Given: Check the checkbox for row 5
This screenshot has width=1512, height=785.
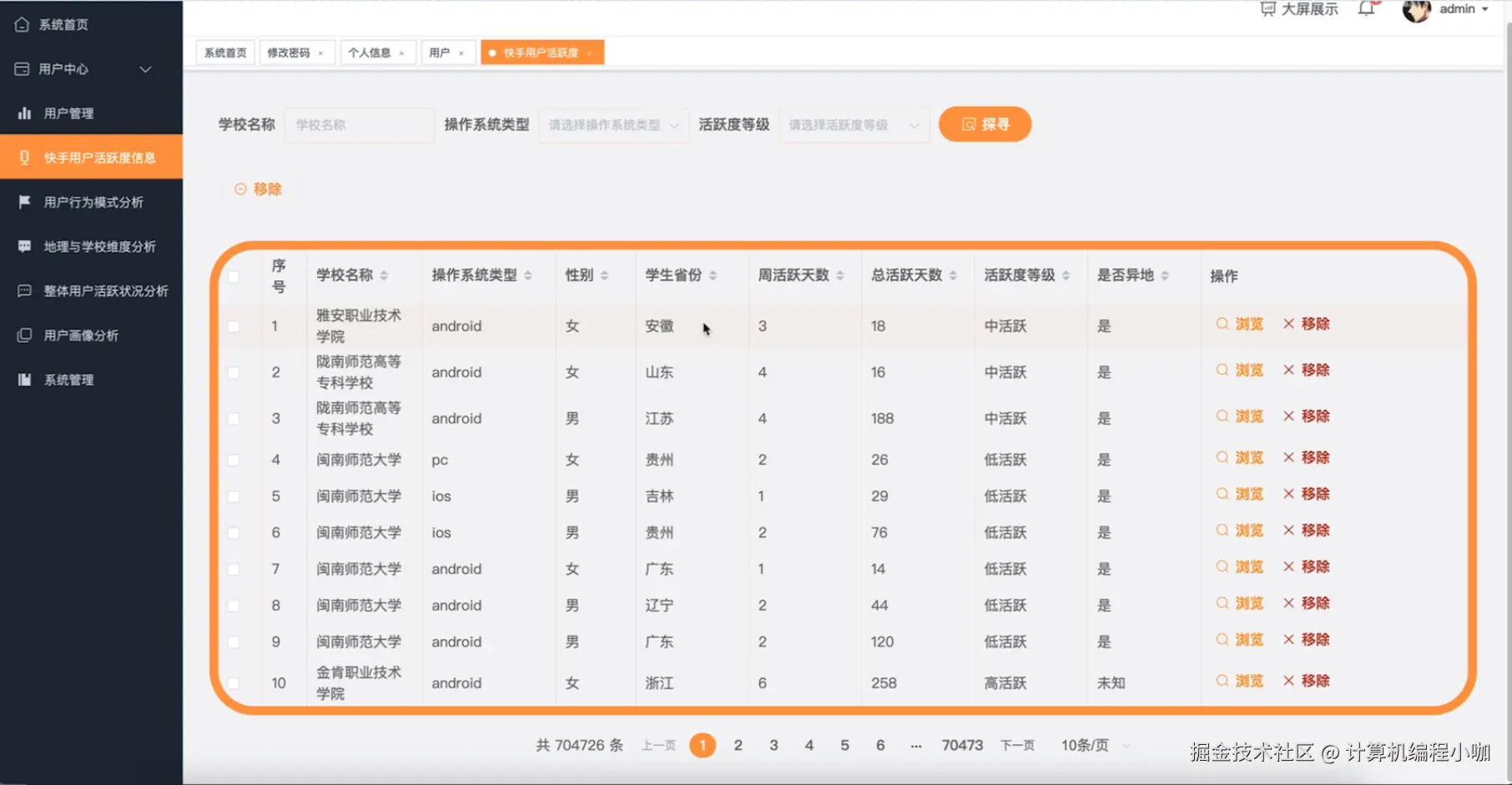Looking at the screenshot, I should pyautogui.click(x=234, y=496).
